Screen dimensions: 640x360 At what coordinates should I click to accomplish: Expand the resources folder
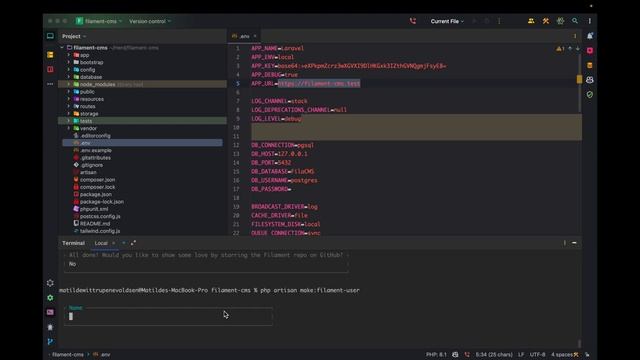pos(69,99)
